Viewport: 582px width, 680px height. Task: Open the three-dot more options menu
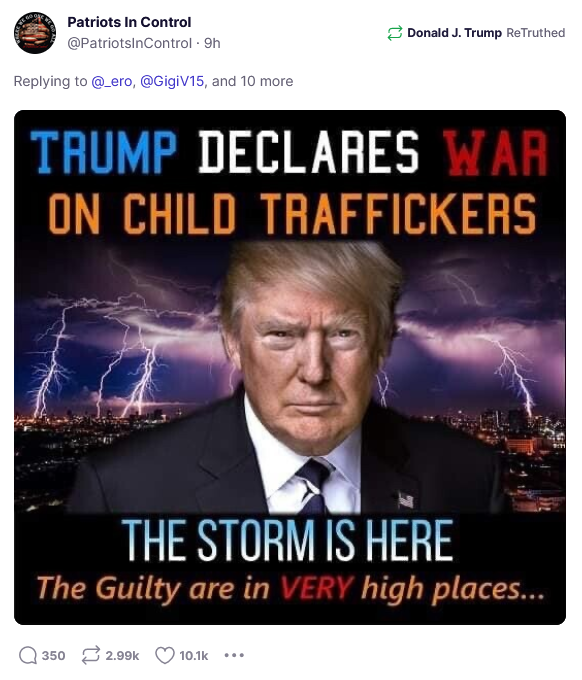click(x=234, y=655)
